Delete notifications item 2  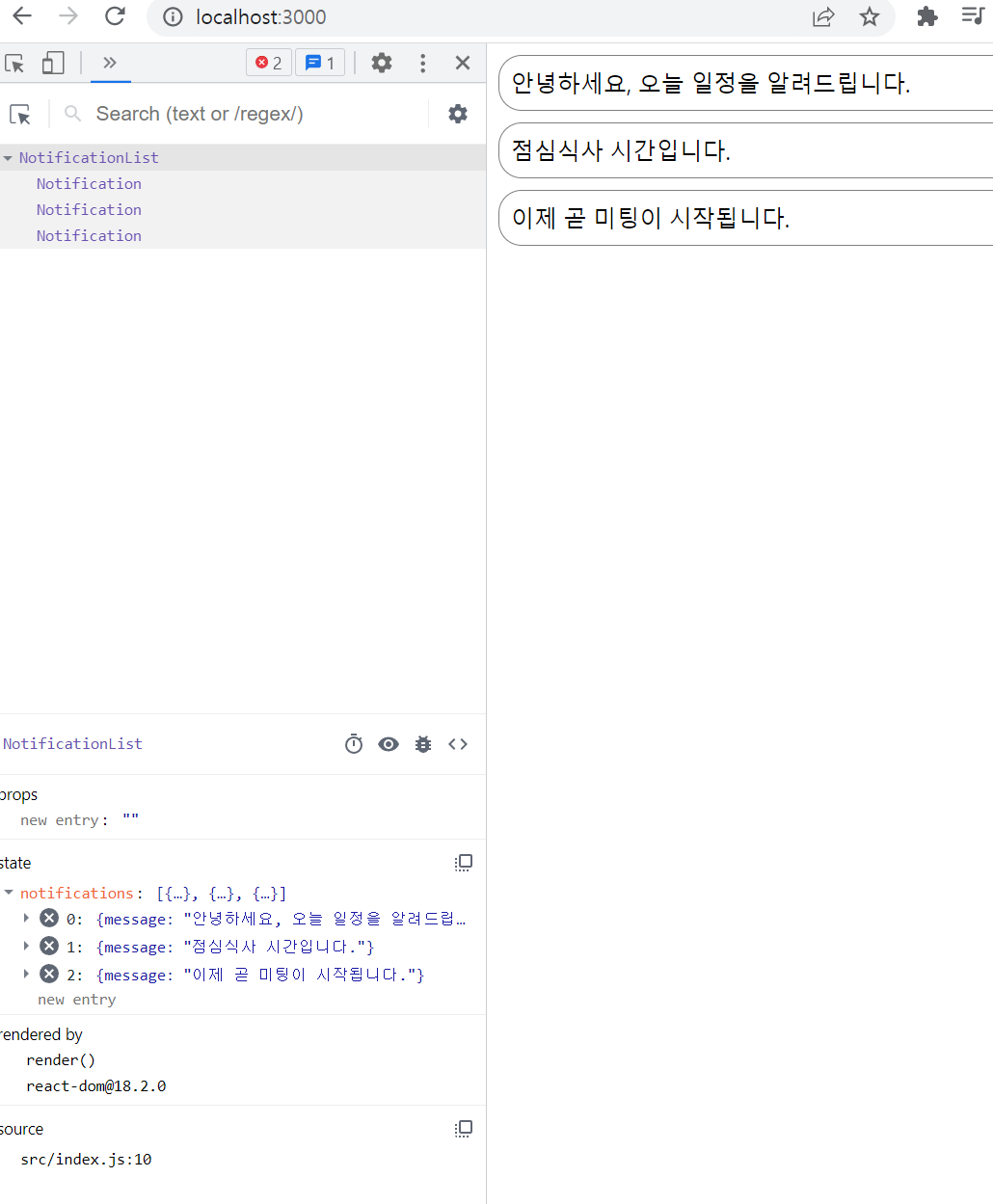click(49, 974)
